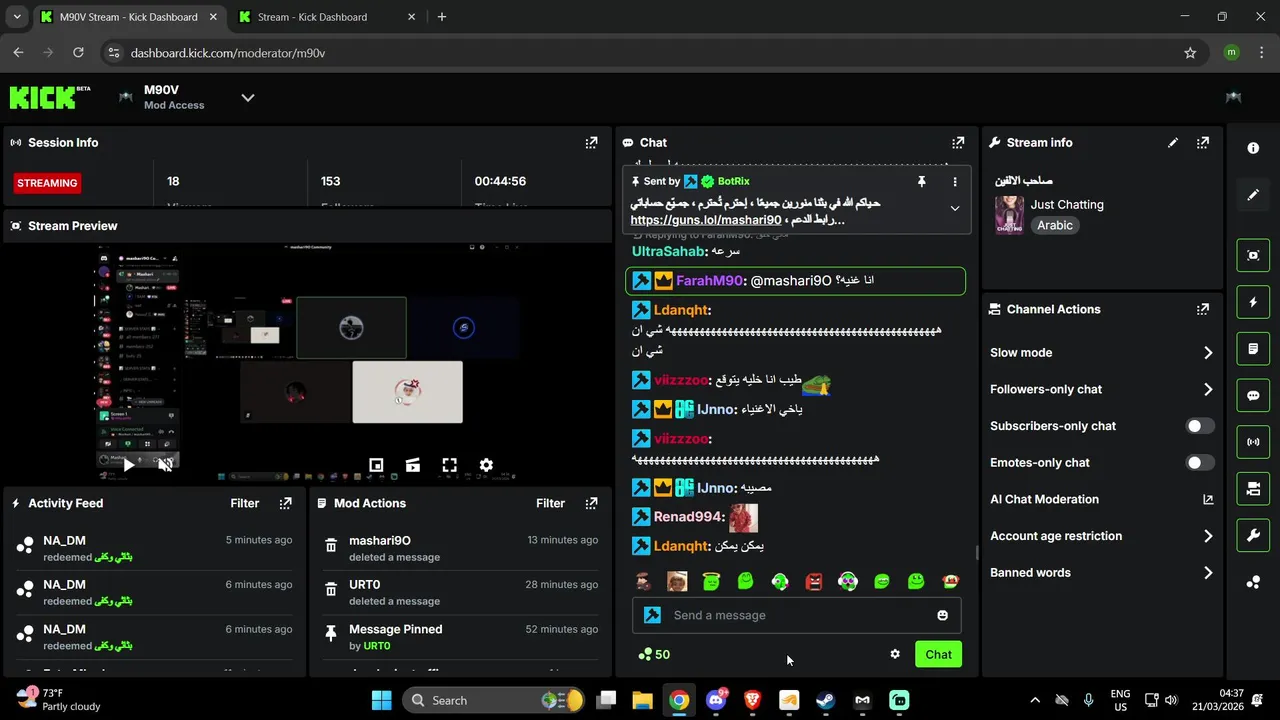The height and width of the screenshot is (720, 1280).
Task: Open stream preview settings gear
Action: point(486,465)
